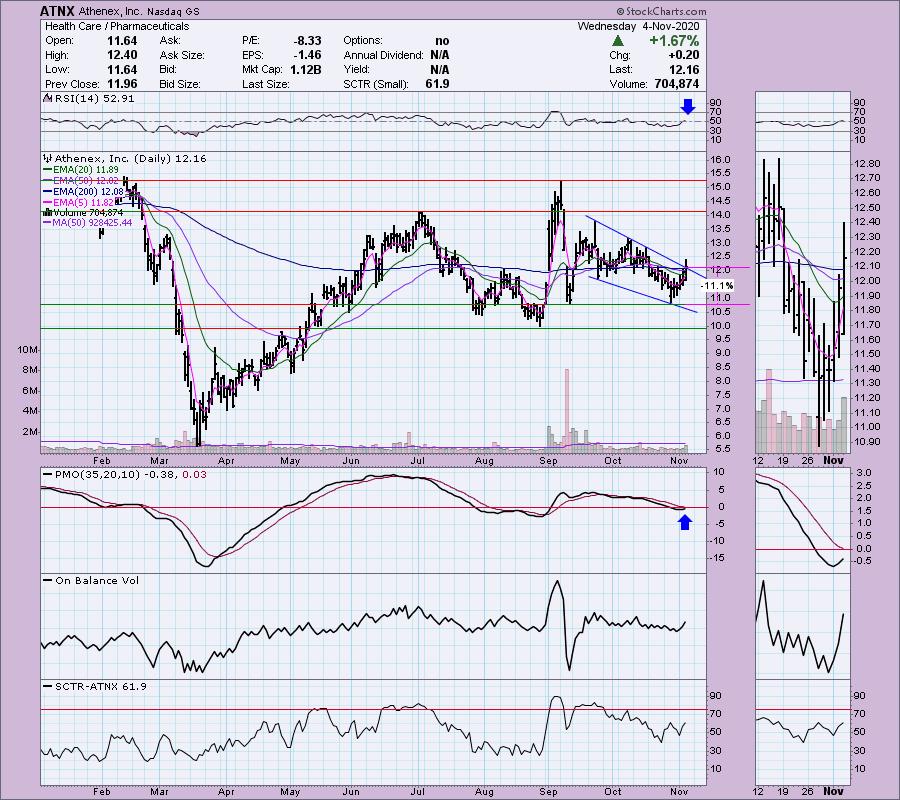Click the SCTR (Small) value 61.9

pyautogui.click(x=438, y=84)
